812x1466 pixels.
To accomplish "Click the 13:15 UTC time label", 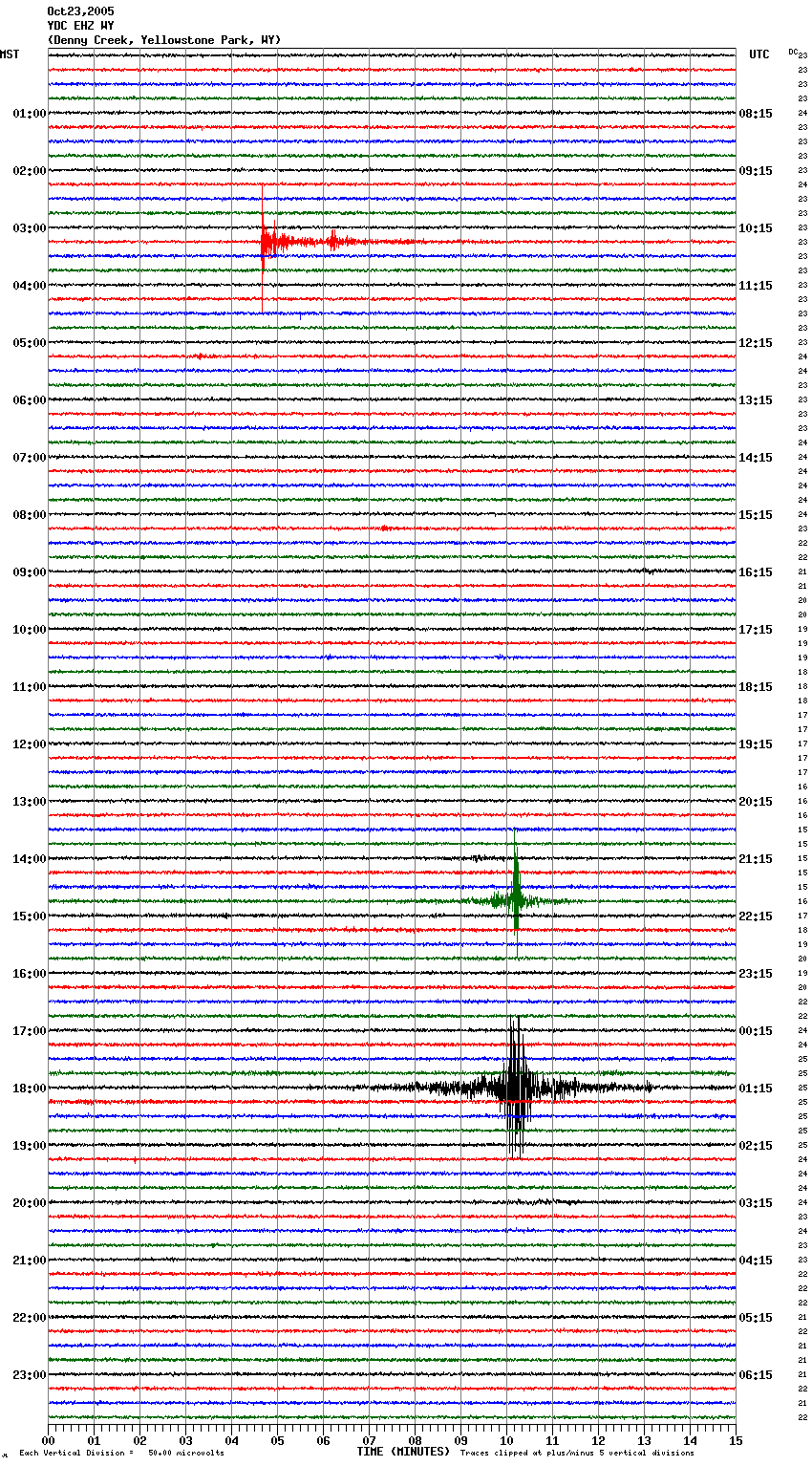I will [756, 400].
